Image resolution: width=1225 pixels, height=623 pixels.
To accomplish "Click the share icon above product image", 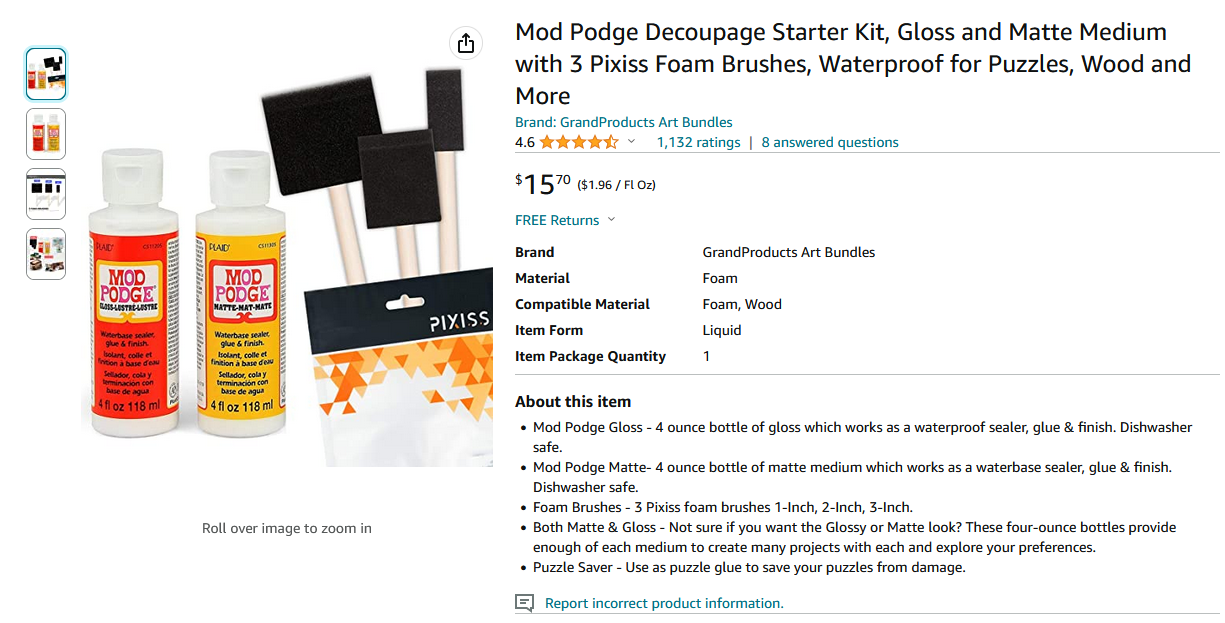I will (x=465, y=43).
